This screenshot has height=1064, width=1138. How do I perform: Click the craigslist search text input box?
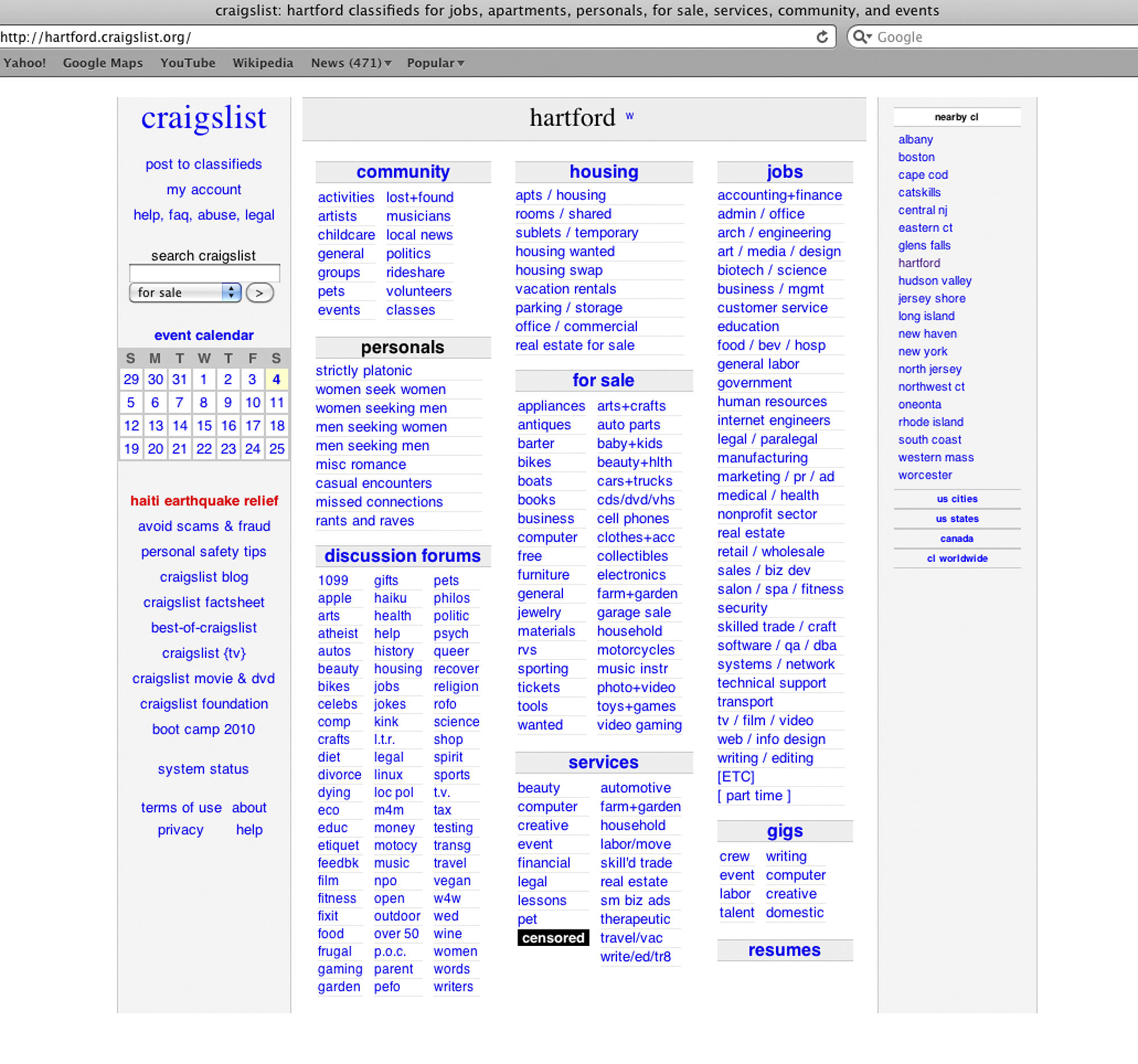point(204,272)
